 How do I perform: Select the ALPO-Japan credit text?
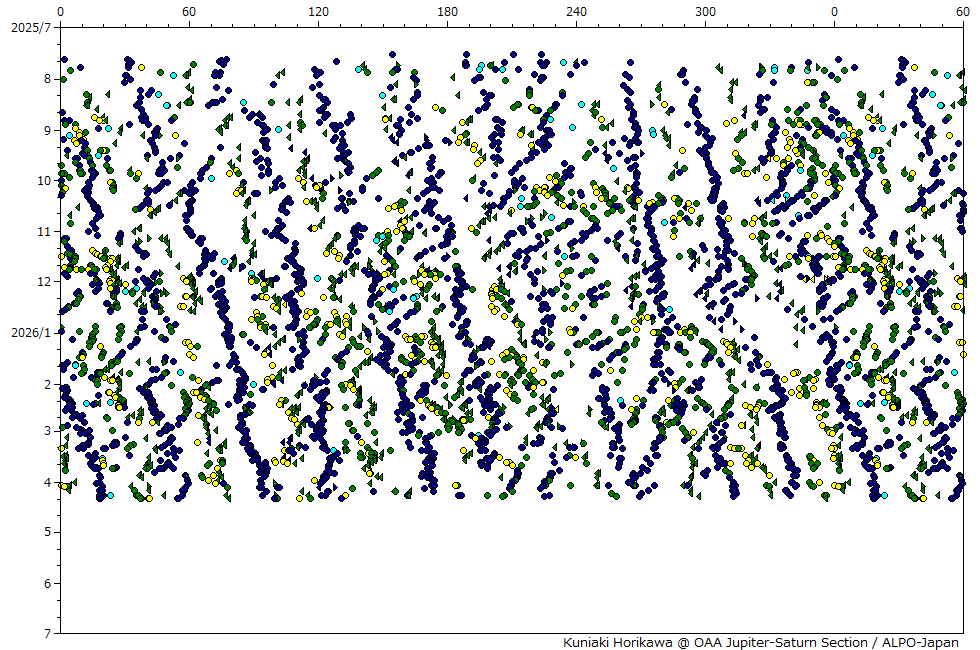coord(920,642)
